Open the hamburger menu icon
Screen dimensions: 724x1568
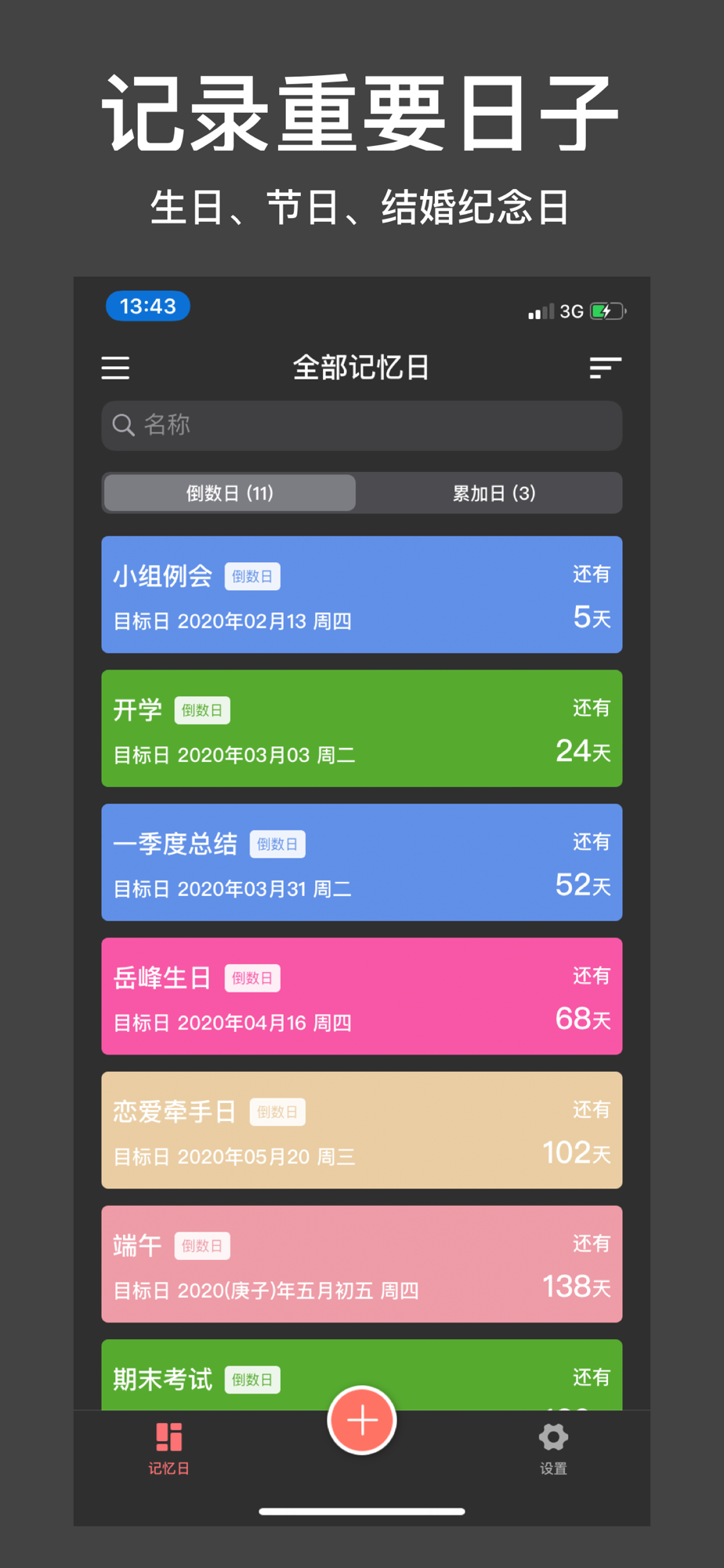pyautogui.click(x=115, y=368)
